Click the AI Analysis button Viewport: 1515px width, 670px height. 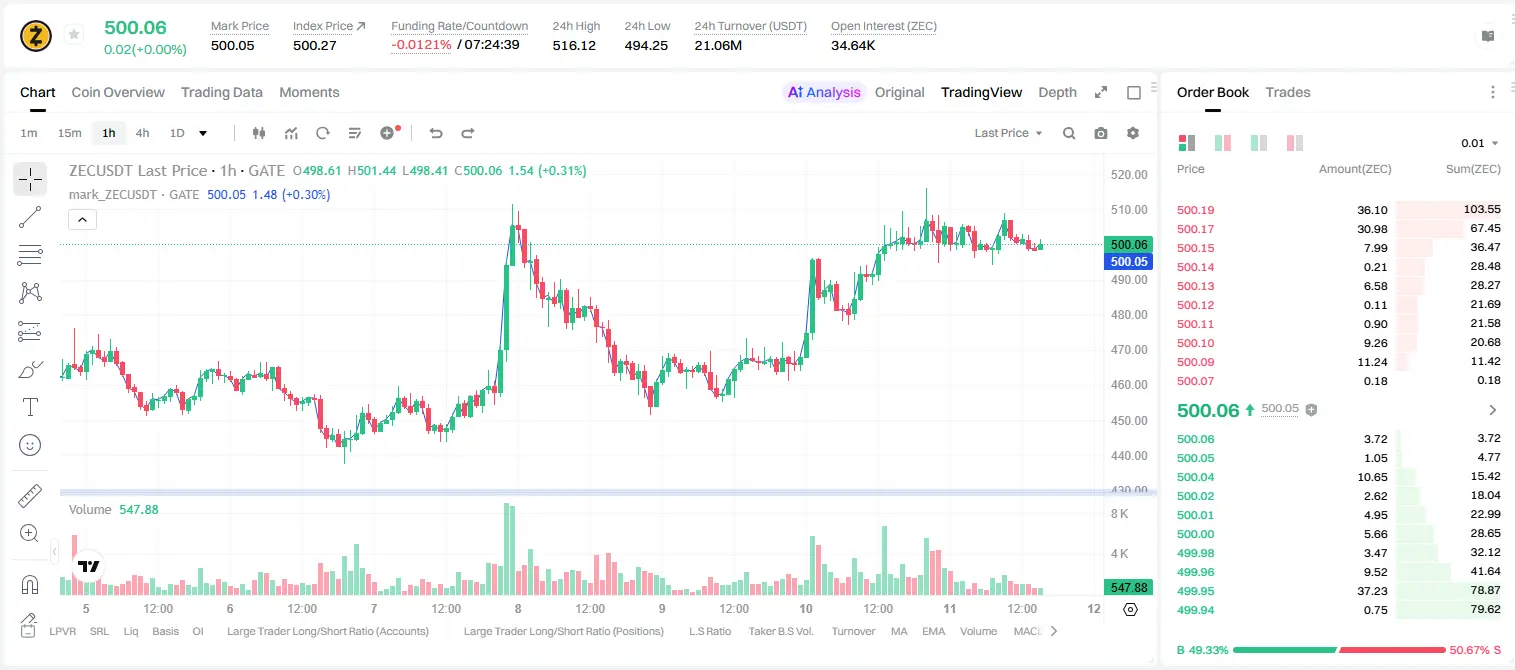click(823, 92)
